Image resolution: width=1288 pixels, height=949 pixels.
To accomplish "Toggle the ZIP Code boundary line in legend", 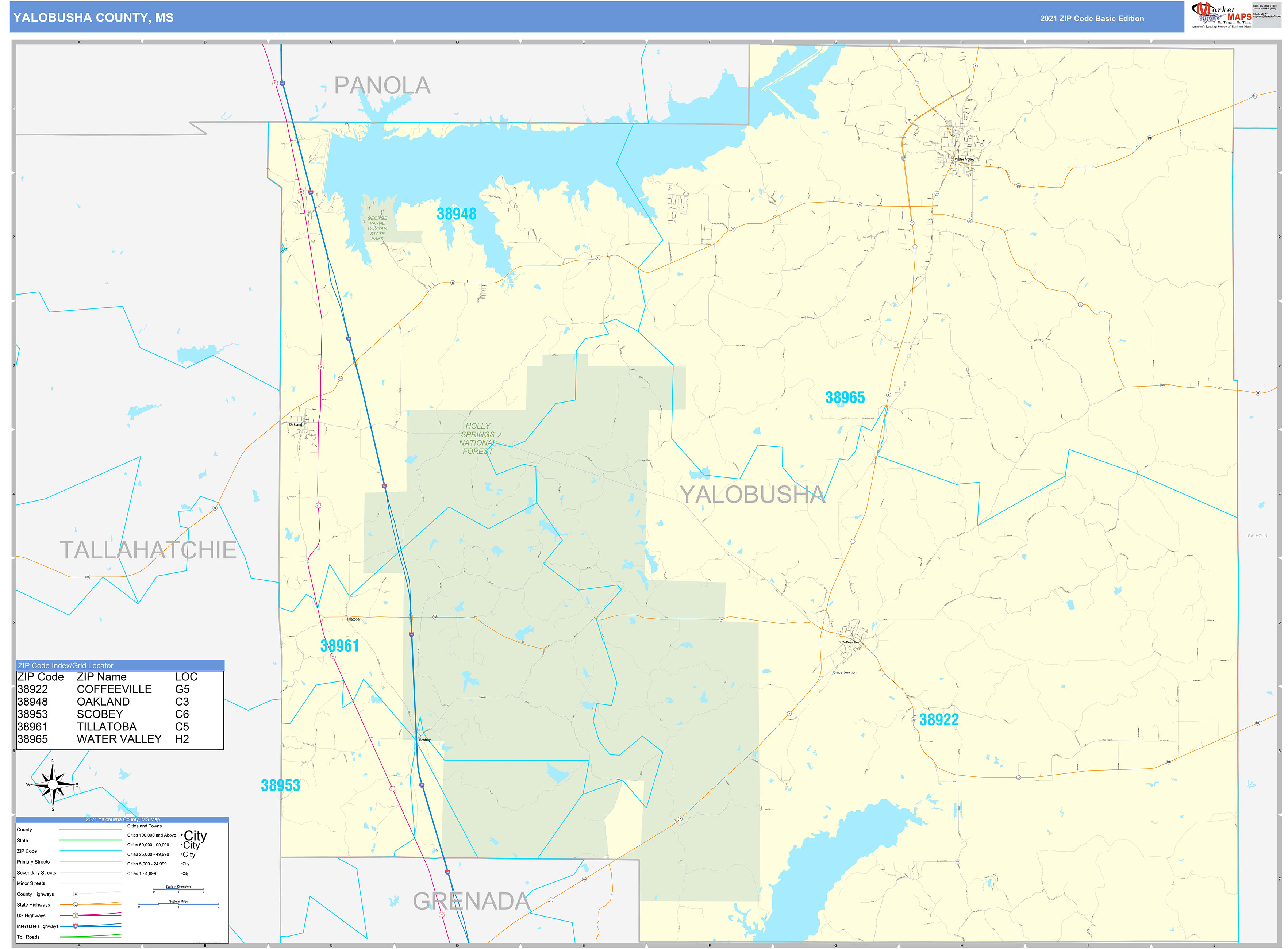I will tap(90, 851).
